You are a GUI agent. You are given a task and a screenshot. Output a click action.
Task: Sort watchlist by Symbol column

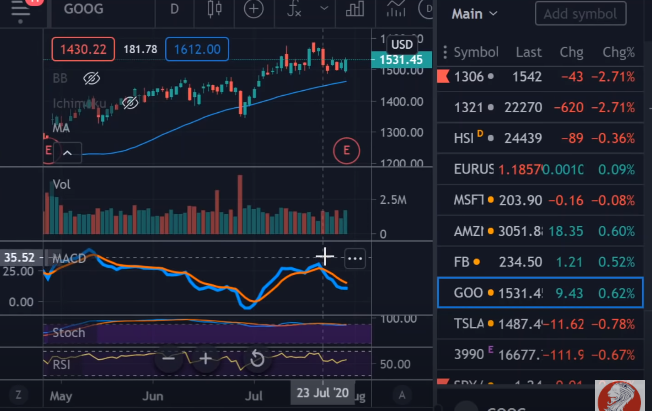[x=476, y=52]
